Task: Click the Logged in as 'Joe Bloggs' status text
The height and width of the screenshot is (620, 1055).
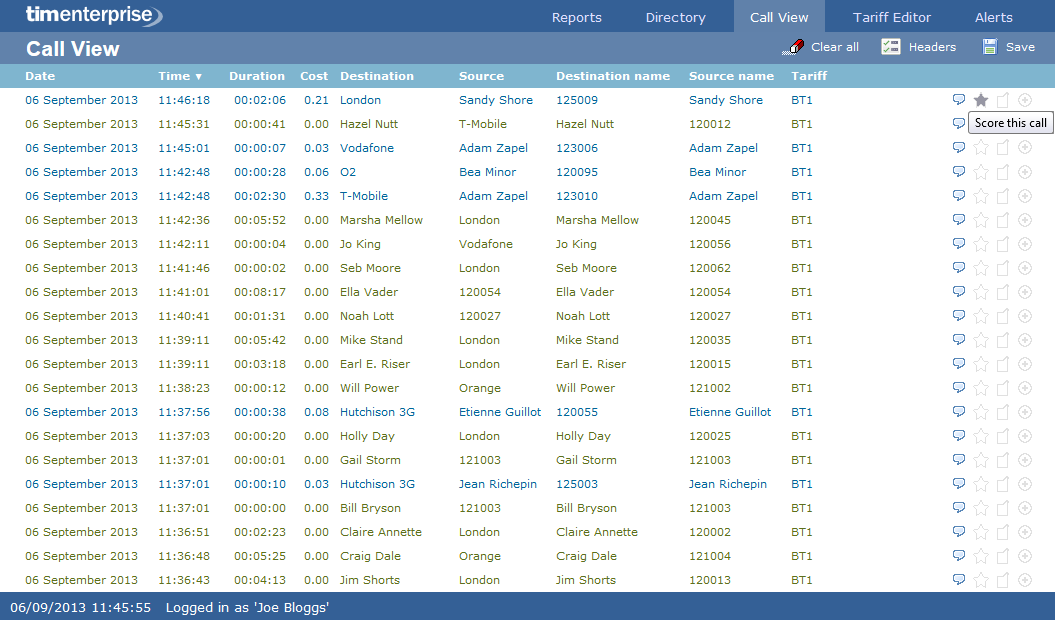Action: pos(248,607)
